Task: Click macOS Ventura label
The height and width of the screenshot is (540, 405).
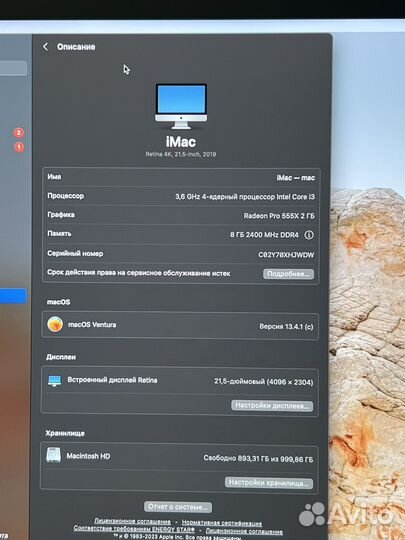Action: [x=92, y=325]
